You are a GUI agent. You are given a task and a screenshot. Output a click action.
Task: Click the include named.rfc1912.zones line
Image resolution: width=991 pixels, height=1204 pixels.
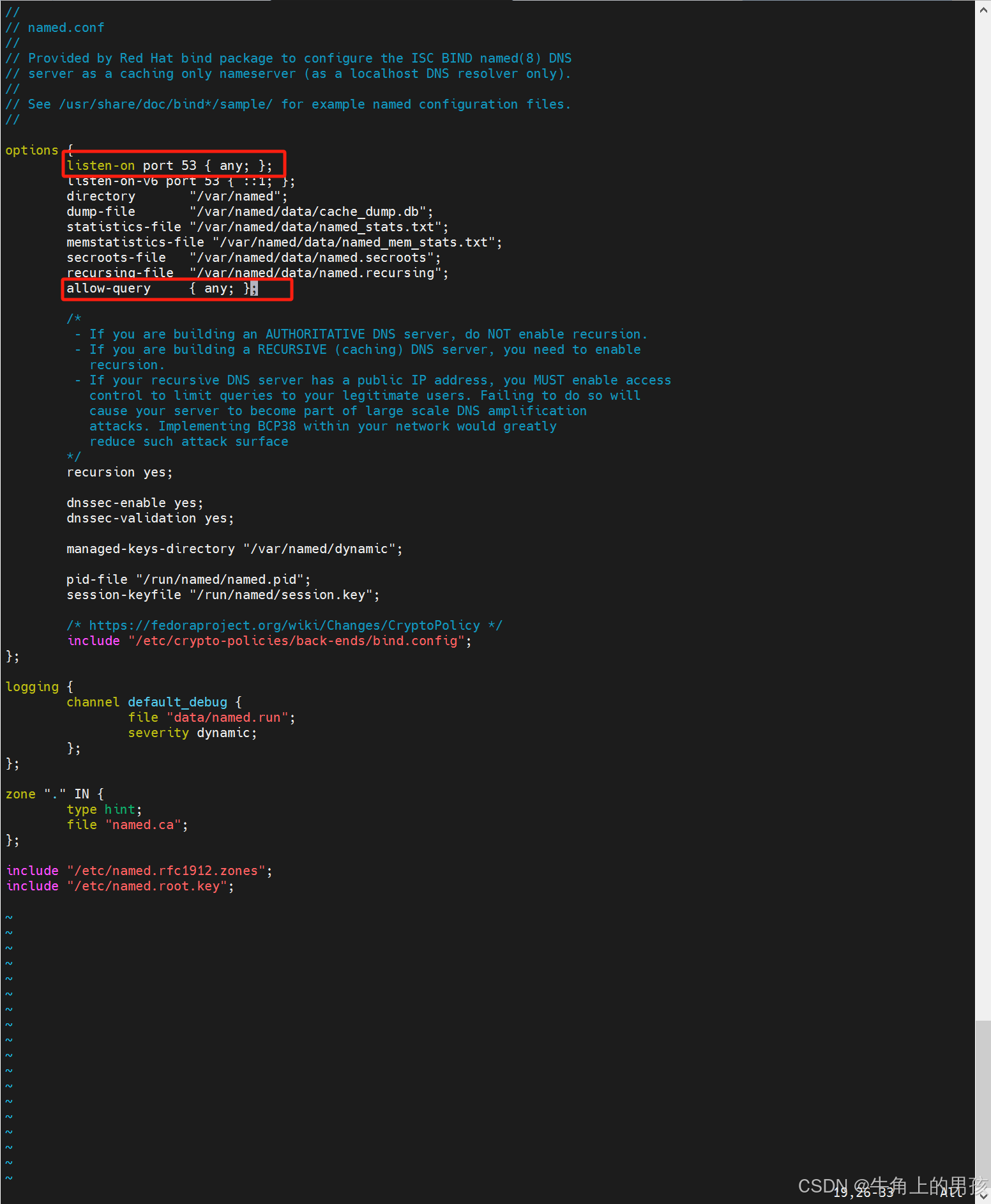point(139,871)
